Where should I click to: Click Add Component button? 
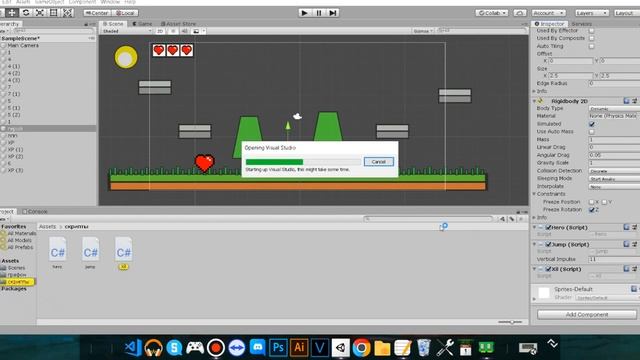click(587, 315)
